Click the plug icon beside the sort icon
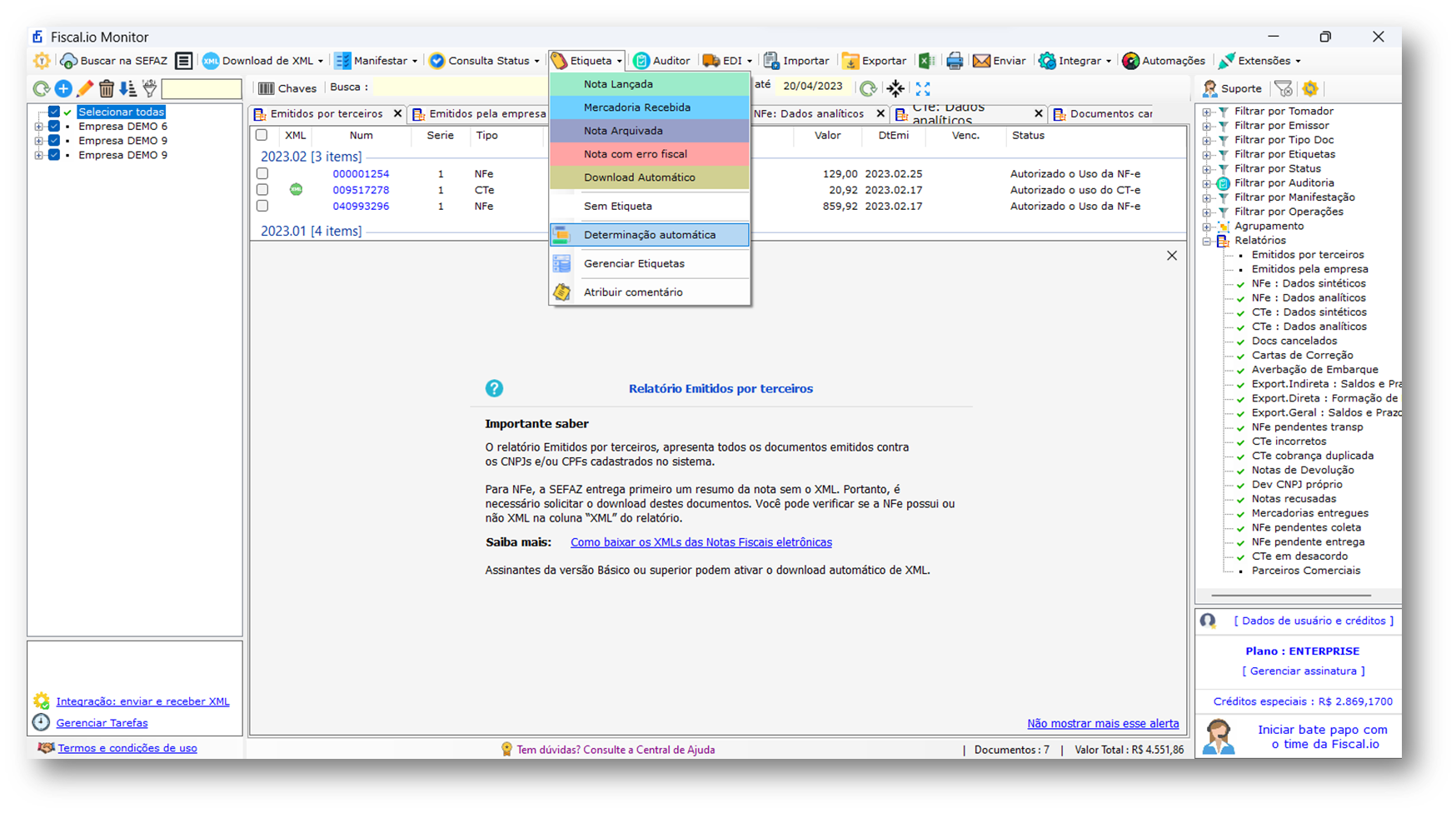The width and height of the screenshot is (1456, 813). (x=150, y=87)
